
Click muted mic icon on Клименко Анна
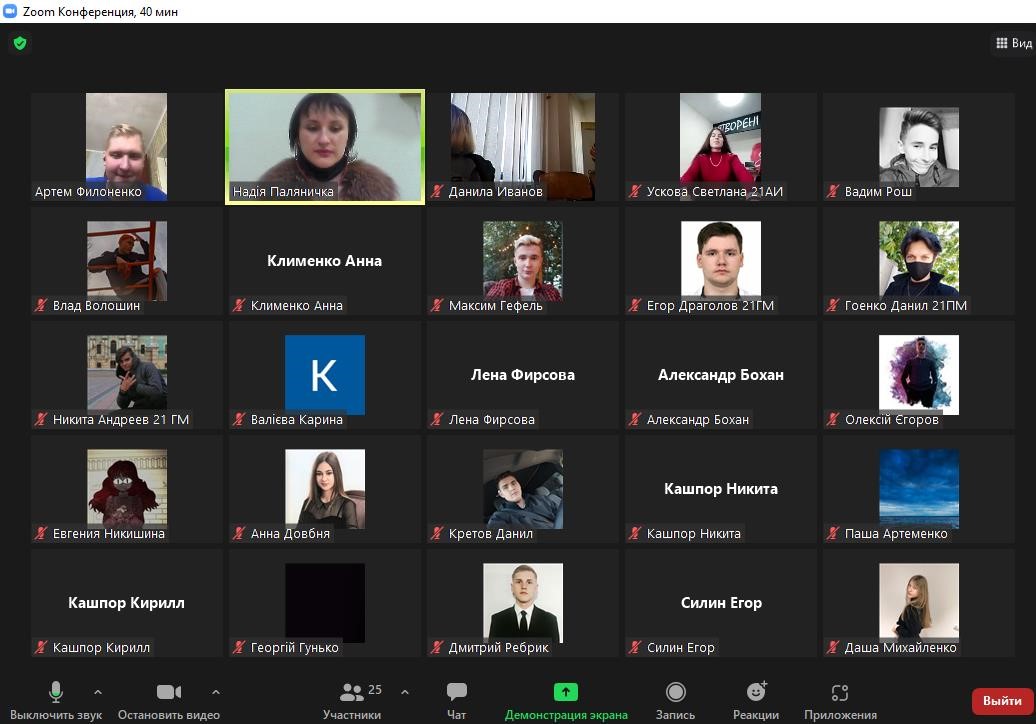[239, 305]
